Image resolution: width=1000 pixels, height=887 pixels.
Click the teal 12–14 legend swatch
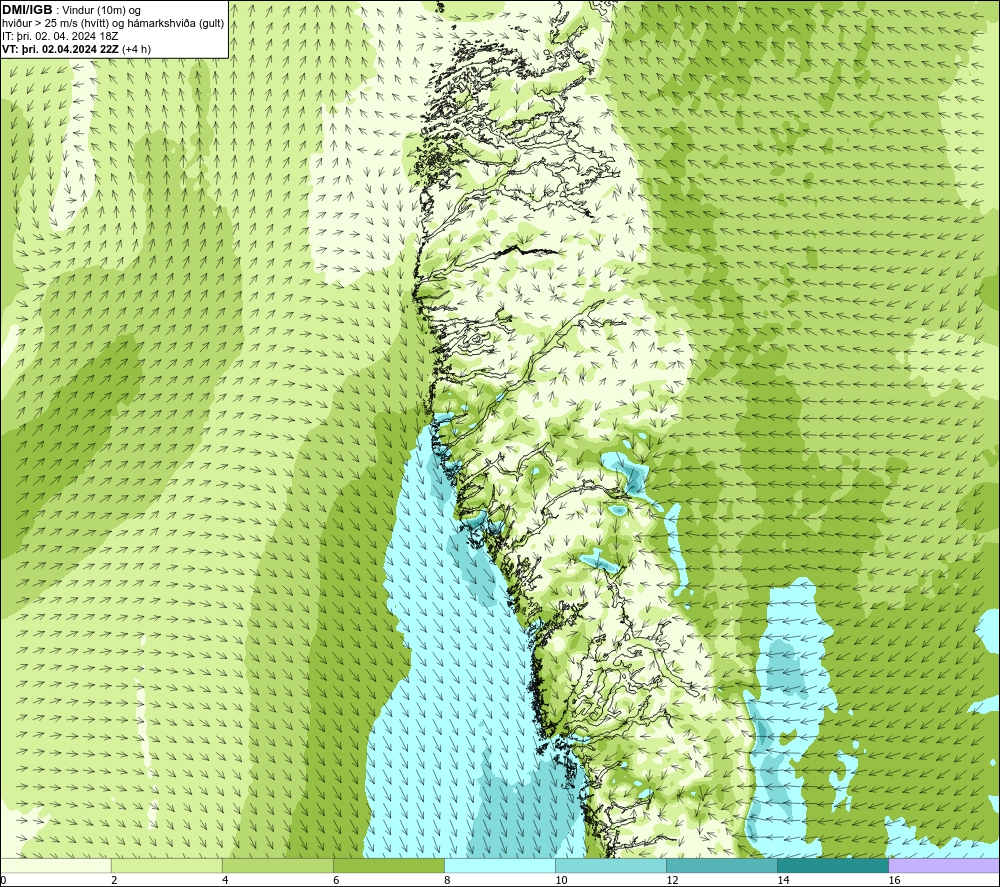tap(721, 865)
